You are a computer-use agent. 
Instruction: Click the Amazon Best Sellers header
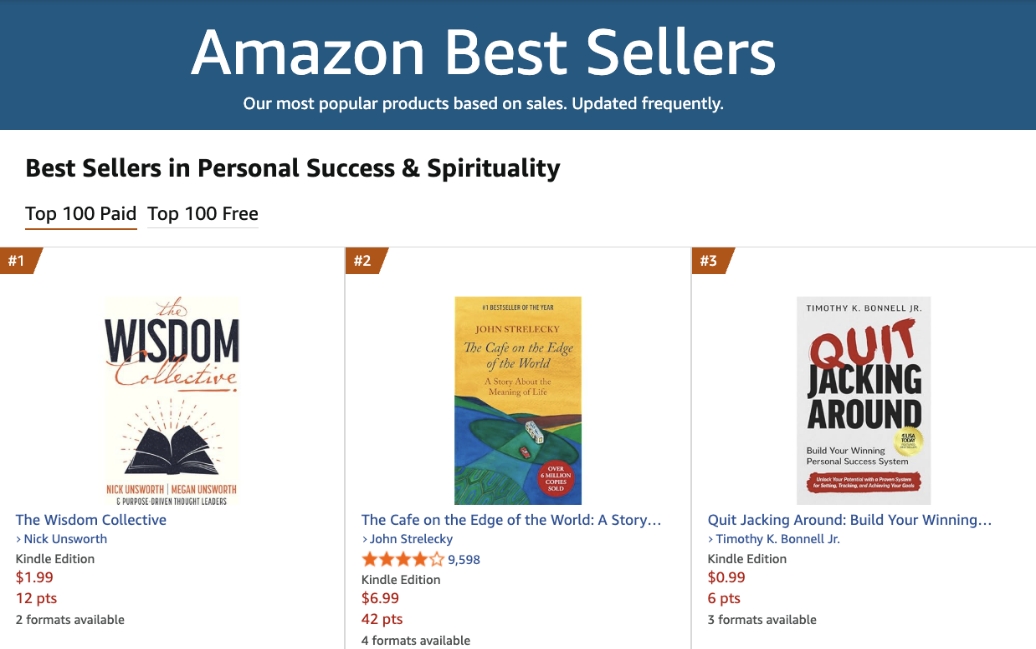484,52
